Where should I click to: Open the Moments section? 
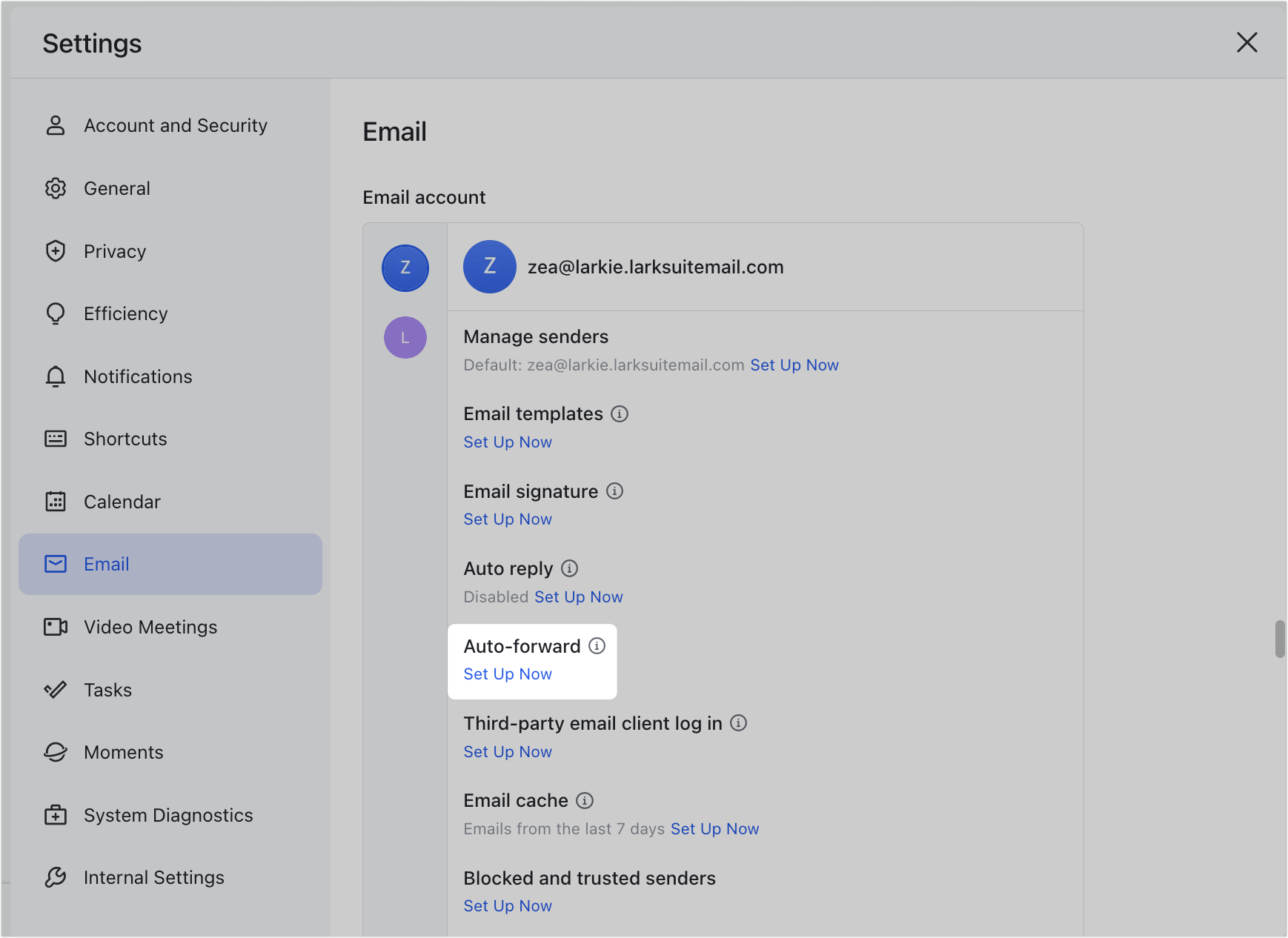pyautogui.click(x=123, y=752)
